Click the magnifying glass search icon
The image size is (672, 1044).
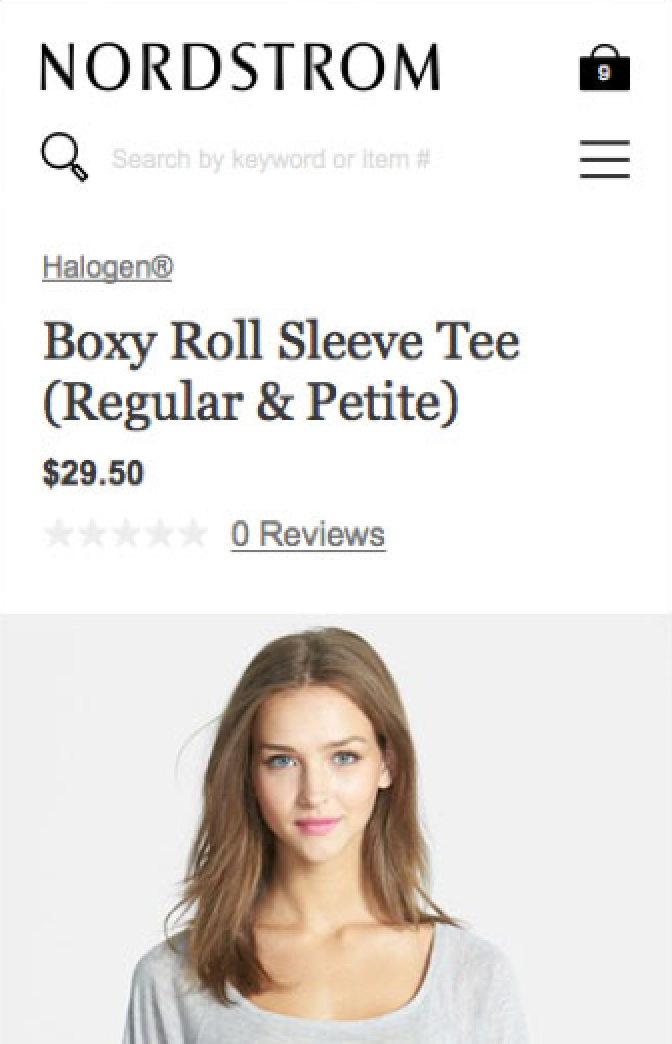(x=64, y=158)
